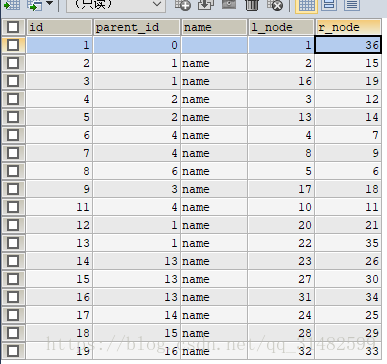Image resolution: width=387 pixels, height=364 pixels.
Task: Open the read-only mode dropdown
Action: pyautogui.click(x=116, y=5)
